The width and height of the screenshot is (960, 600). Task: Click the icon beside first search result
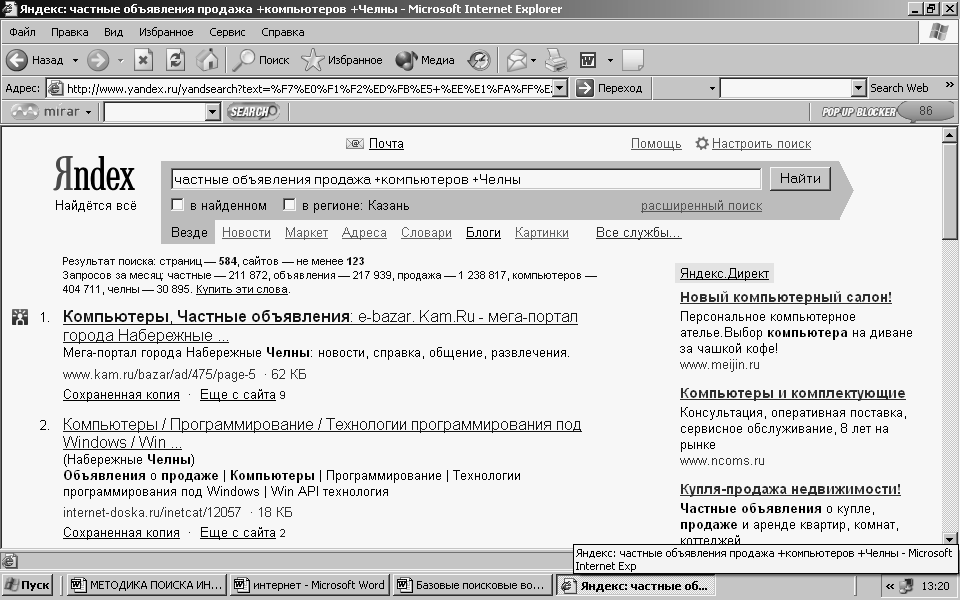[x=20, y=317]
